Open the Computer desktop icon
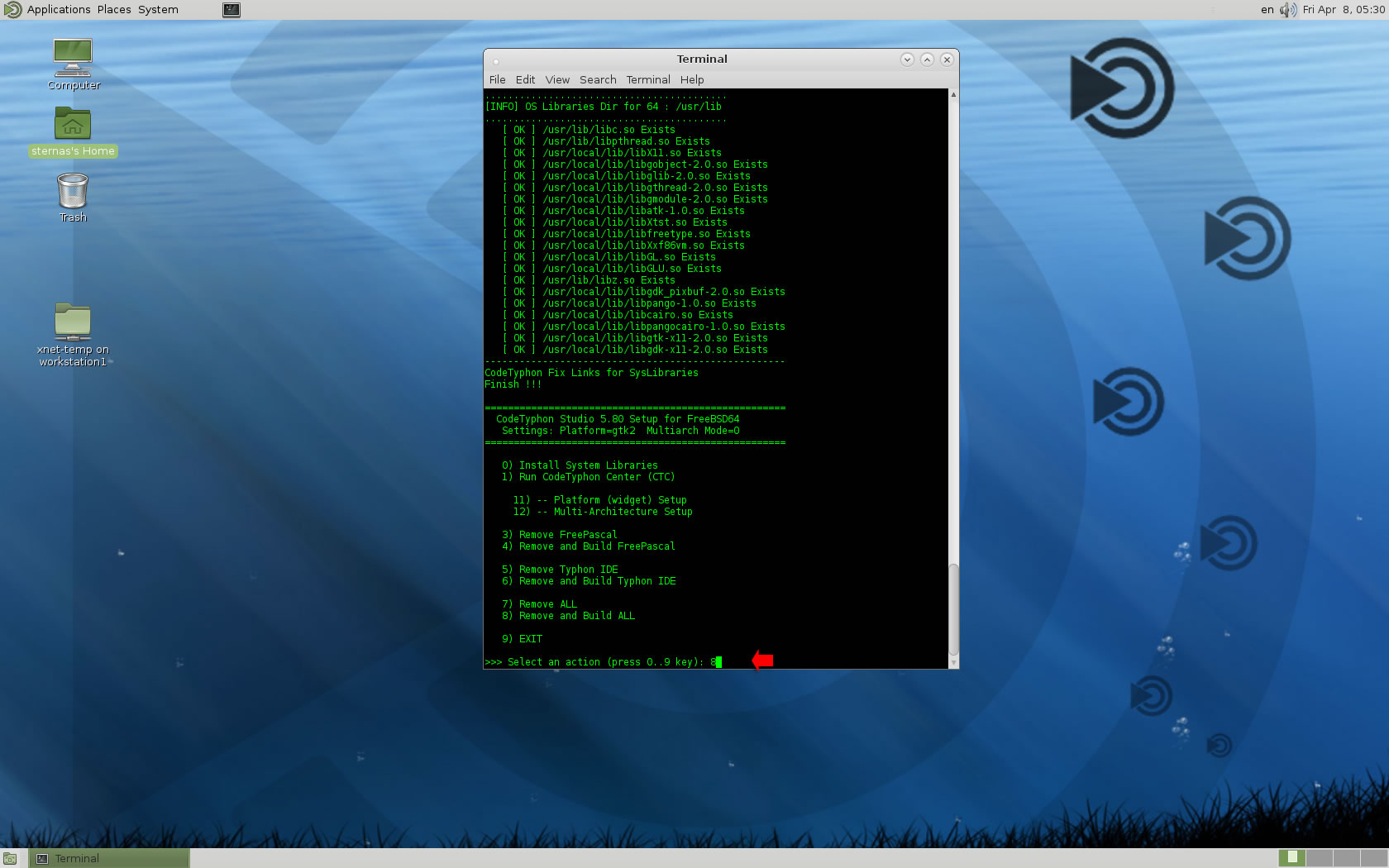 (73, 64)
